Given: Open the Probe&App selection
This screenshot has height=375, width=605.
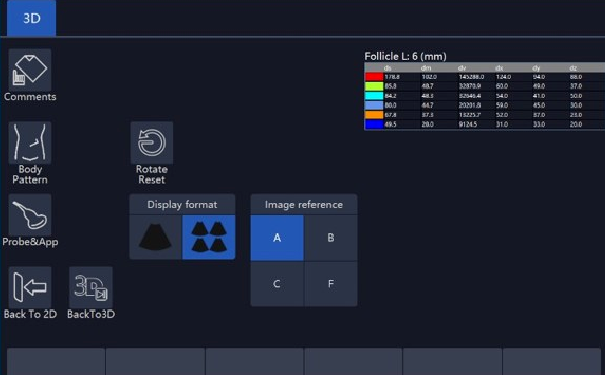Looking at the screenshot, I should [x=30, y=215].
